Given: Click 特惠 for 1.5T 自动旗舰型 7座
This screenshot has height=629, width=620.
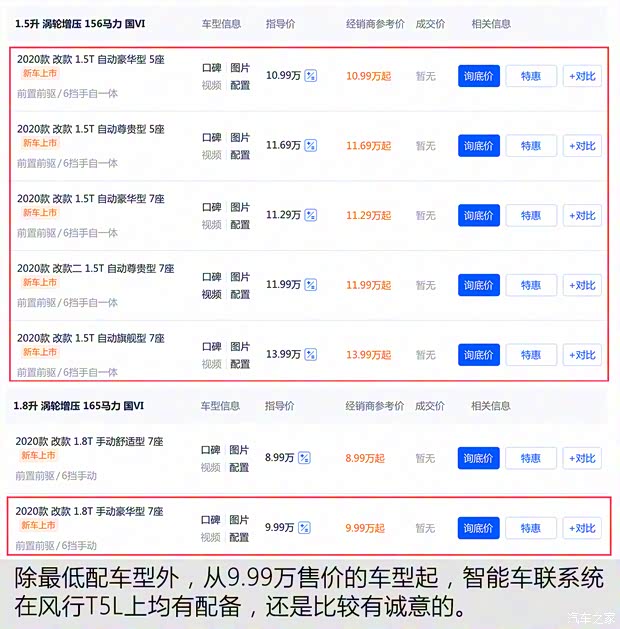Looking at the screenshot, I should [x=531, y=355].
